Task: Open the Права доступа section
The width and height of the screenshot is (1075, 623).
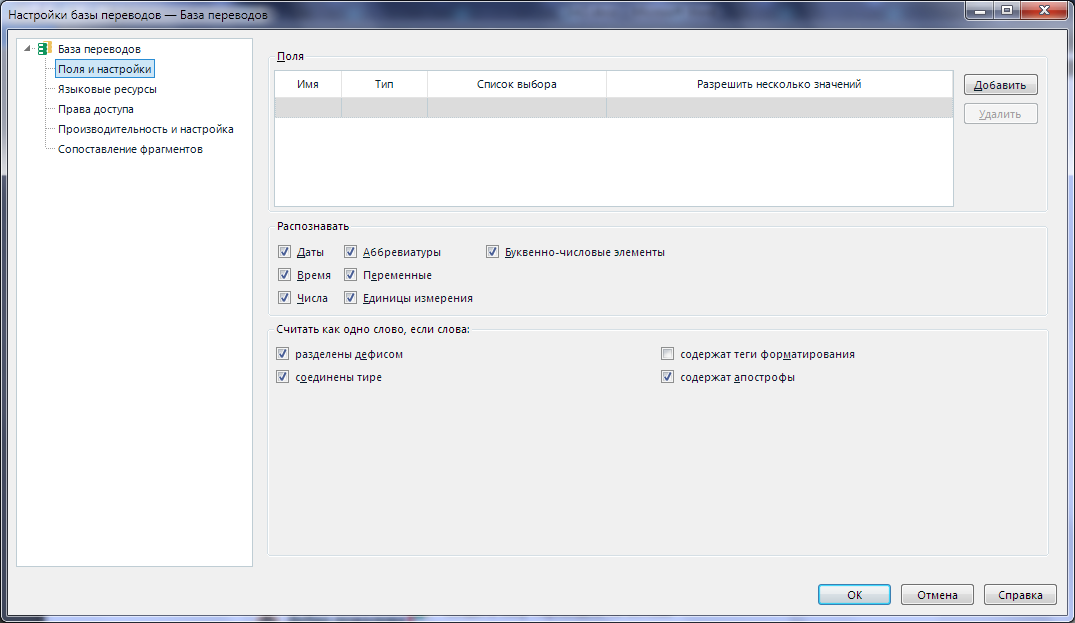Action: (95, 109)
